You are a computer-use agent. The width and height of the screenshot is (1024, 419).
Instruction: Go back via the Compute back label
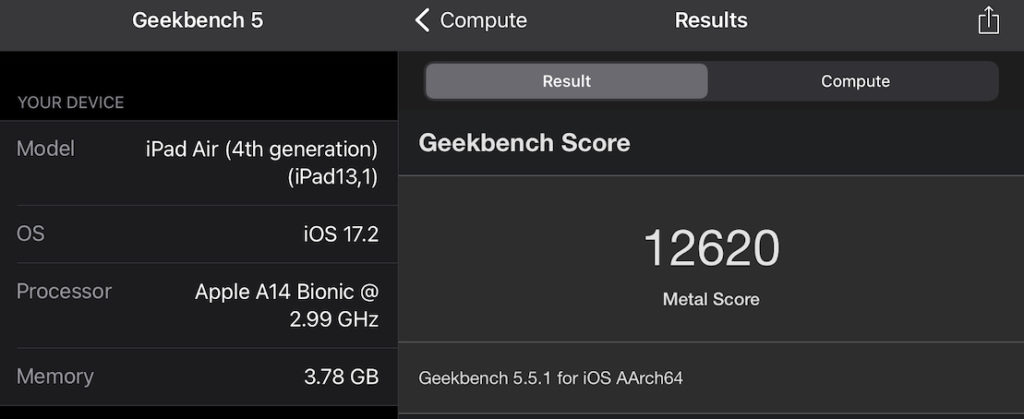click(x=483, y=20)
